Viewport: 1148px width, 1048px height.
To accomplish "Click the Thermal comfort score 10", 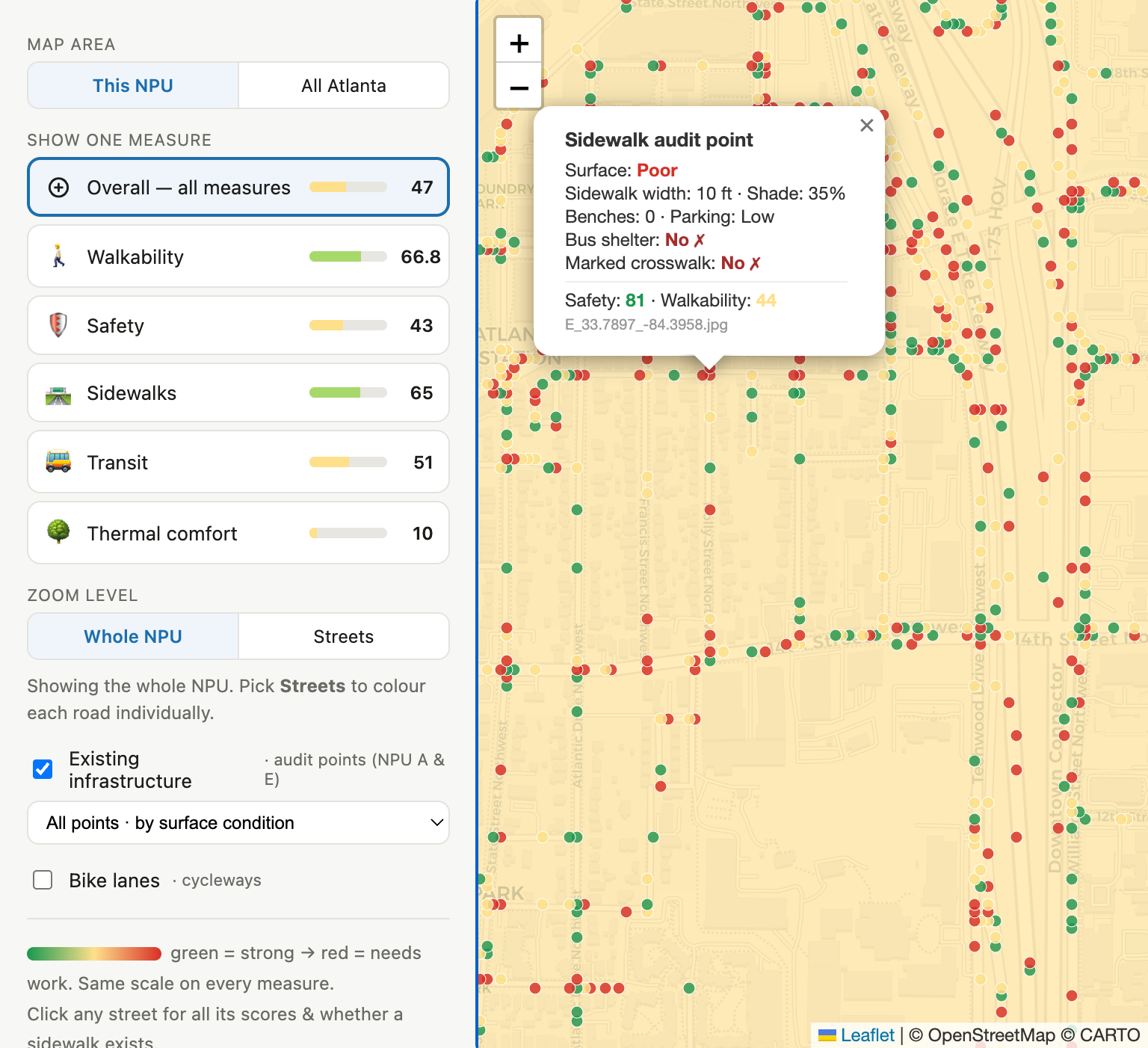I will [x=422, y=533].
